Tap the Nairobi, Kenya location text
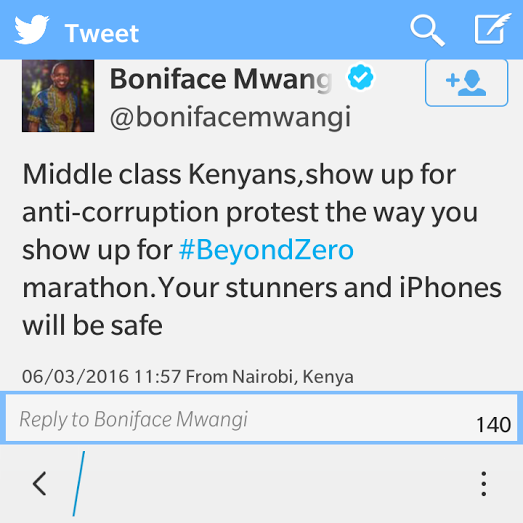The height and width of the screenshot is (523, 523). (x=293, y=377)
